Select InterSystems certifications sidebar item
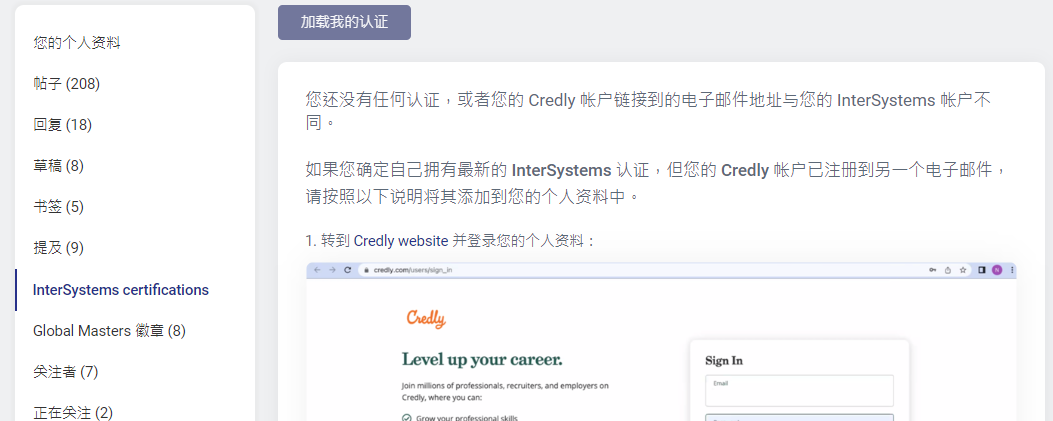Image resolution: width=1053 pixels, height=421 pixels. tap(121, 290)
